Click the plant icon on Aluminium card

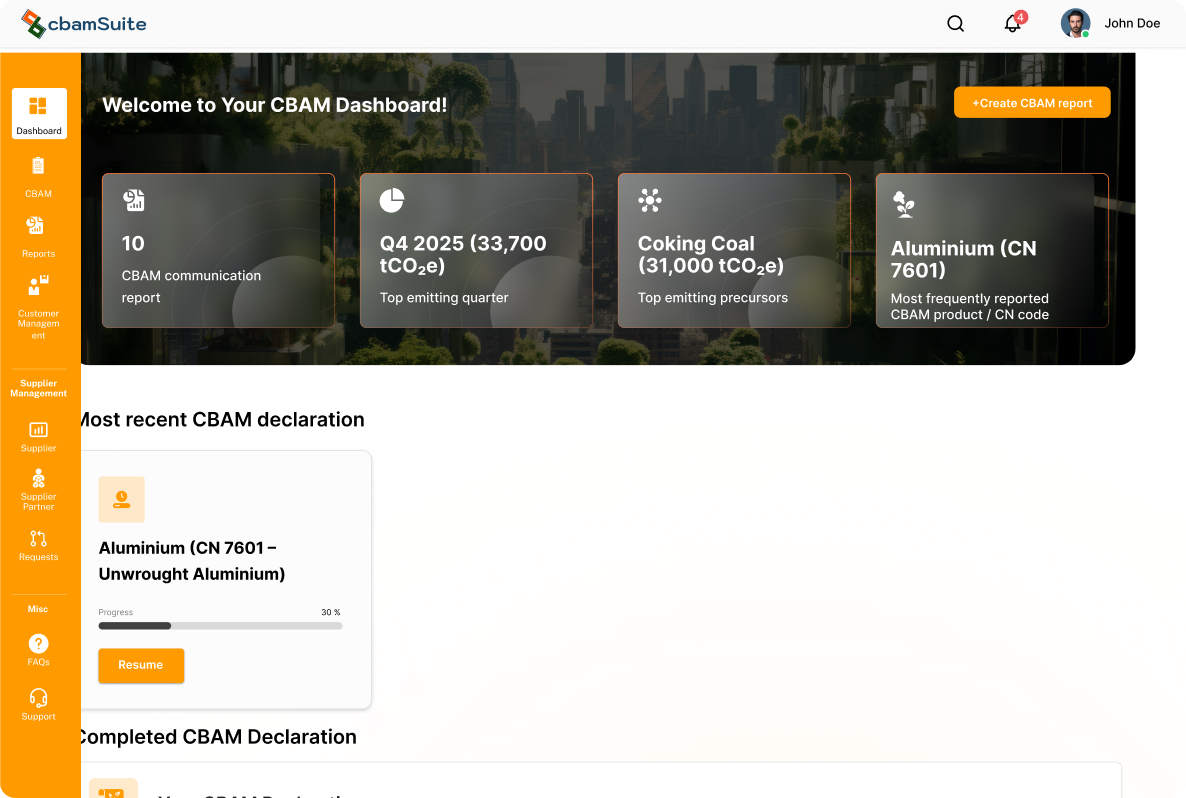[904, 204]
